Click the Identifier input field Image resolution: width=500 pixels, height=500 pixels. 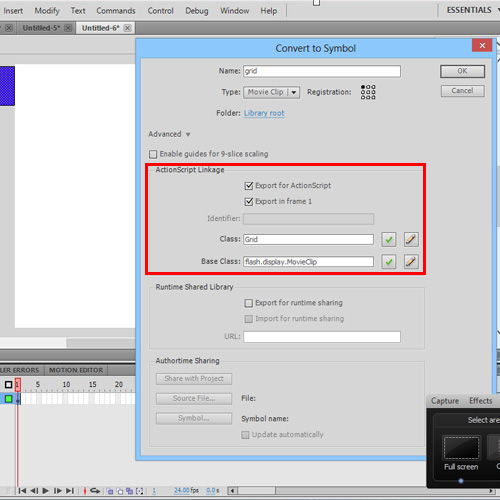tap(308, 219)
